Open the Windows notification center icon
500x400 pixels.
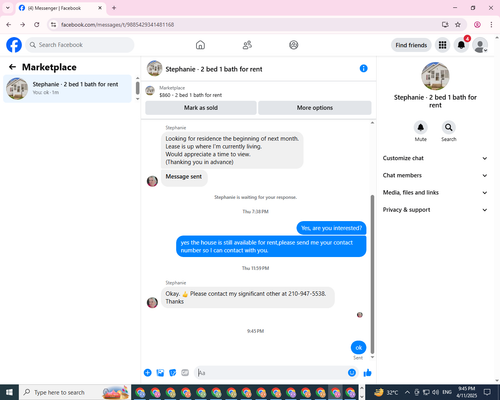point(487,392)
